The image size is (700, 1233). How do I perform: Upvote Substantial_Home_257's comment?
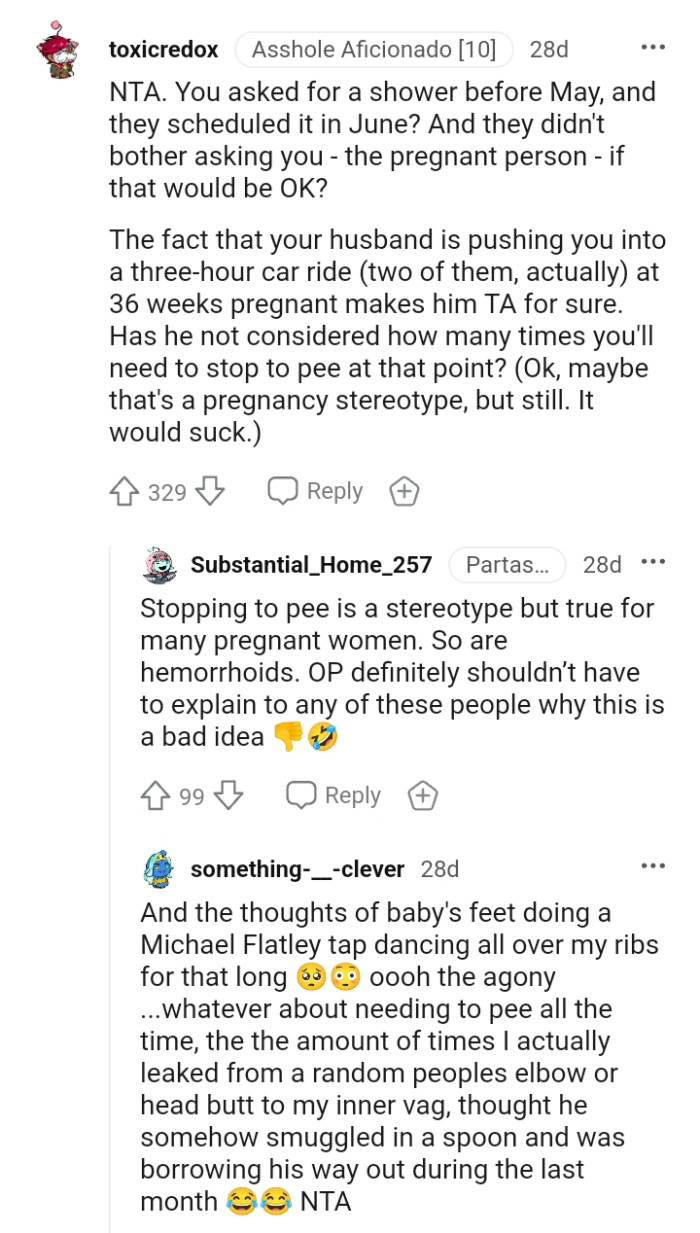point(155,795)
